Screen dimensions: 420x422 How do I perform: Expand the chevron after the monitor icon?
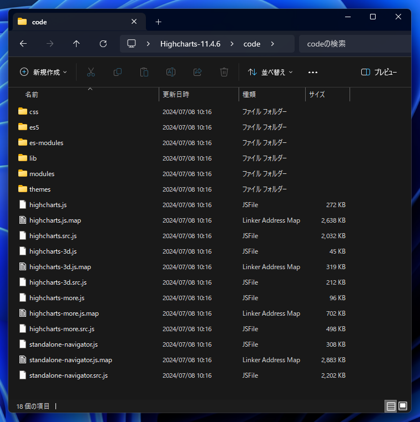click(148, 44)
